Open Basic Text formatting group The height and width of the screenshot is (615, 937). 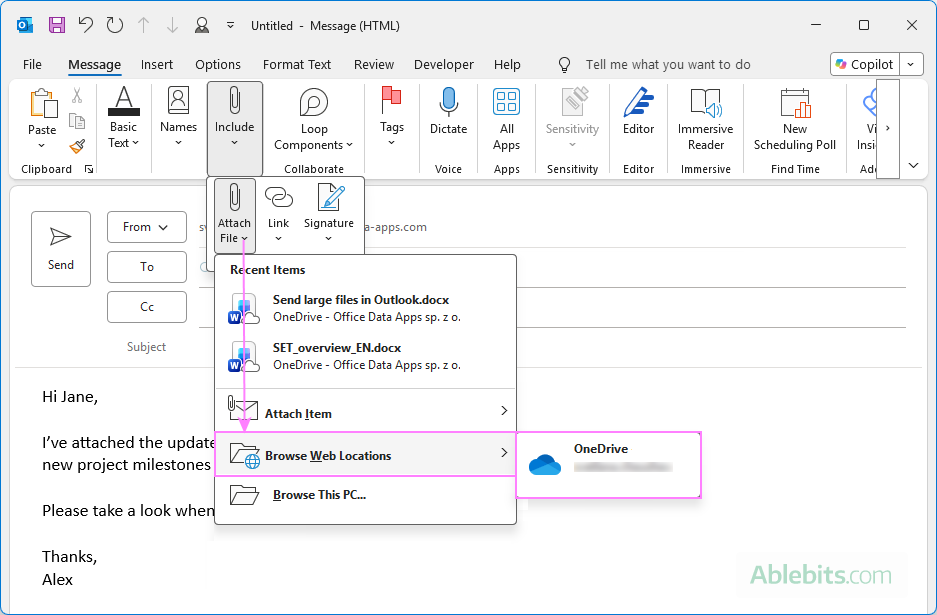coord(124,118)
